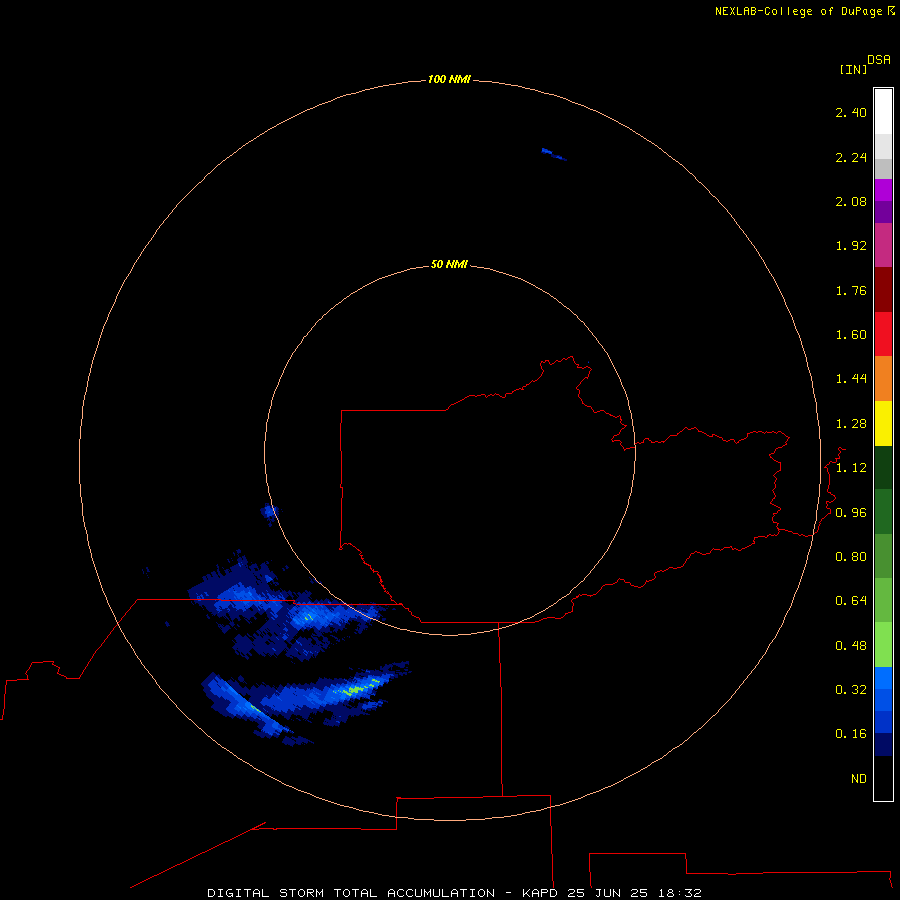Screen dimensions: 900x900
Task: Select the 1.12 legend value
Action: (851, 468)
